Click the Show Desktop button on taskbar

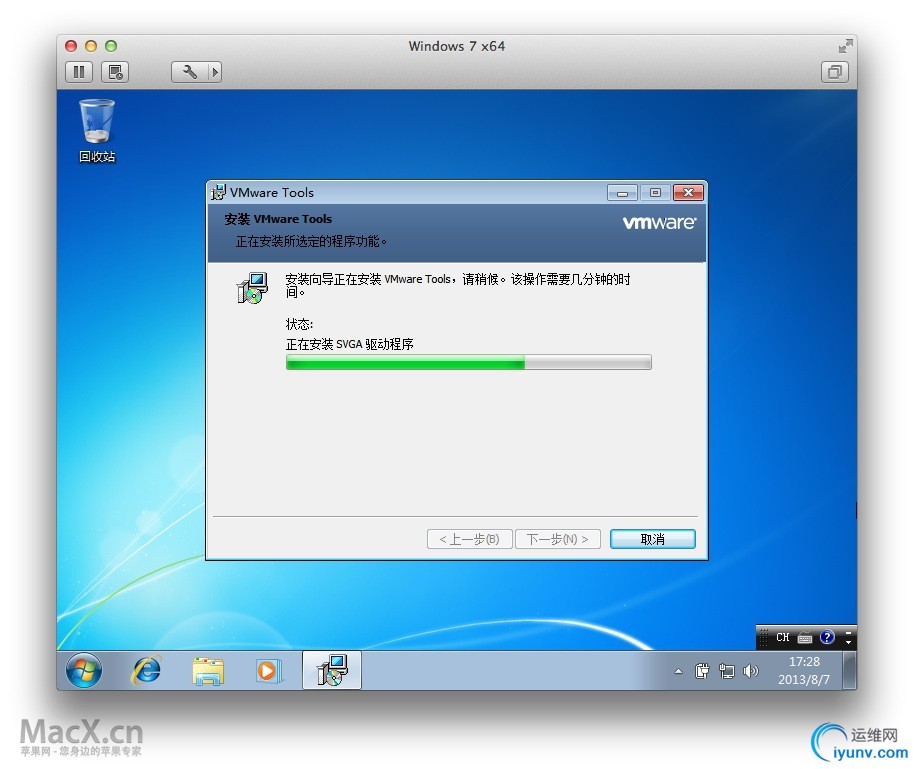point(850,670)
